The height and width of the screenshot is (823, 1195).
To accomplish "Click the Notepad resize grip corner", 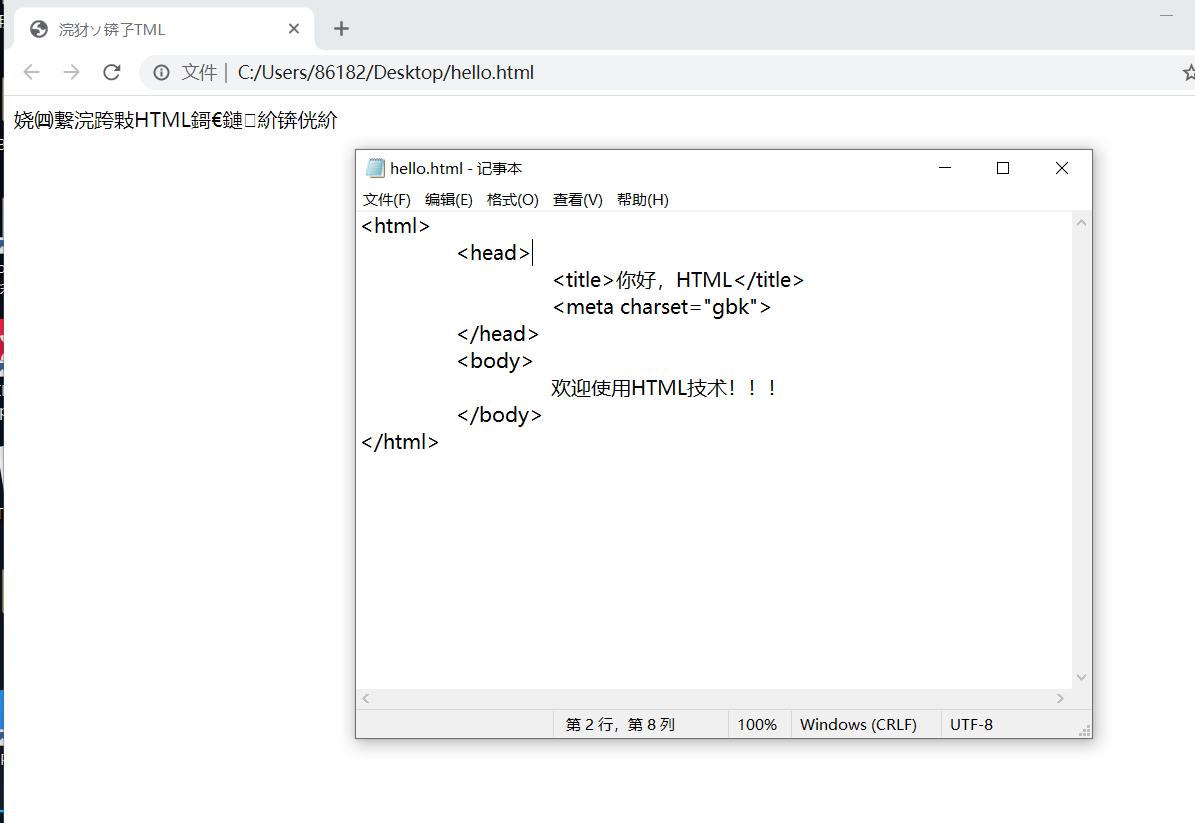I will coord(1084,731).
